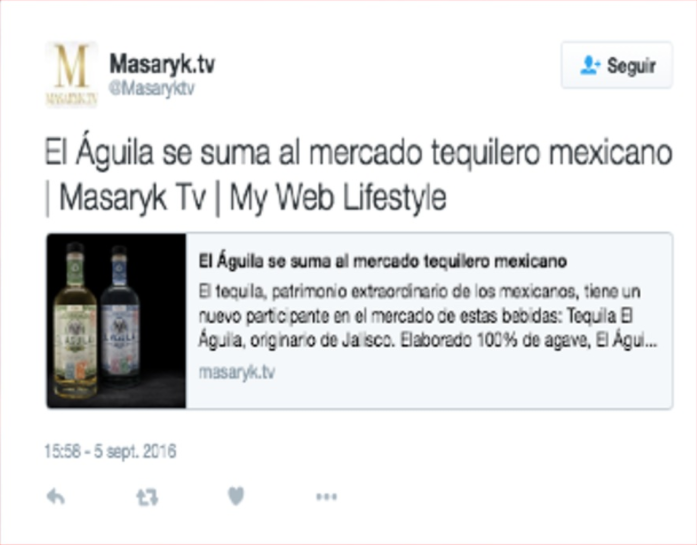Click the small MASARYK.TV caption under the avatar

click(x=71, y=99)
